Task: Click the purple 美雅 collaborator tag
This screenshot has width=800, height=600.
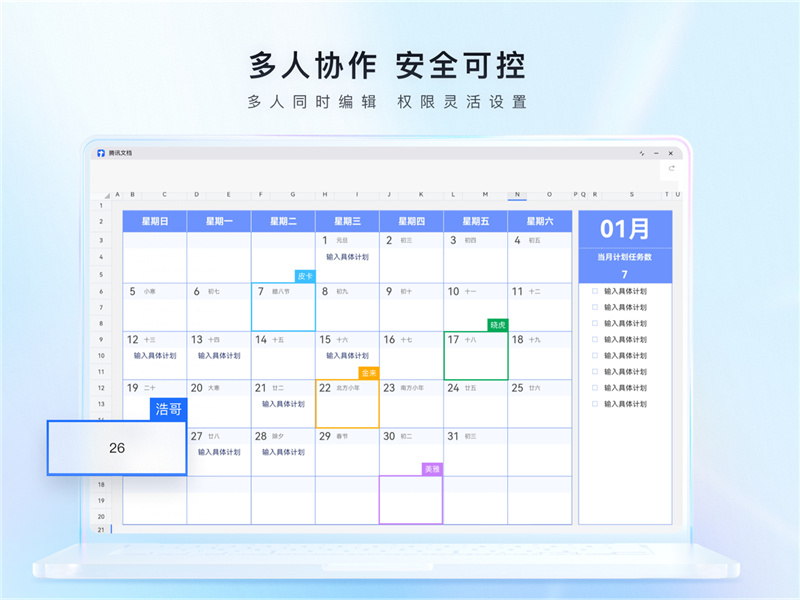Action: click(x=432, y=468)
